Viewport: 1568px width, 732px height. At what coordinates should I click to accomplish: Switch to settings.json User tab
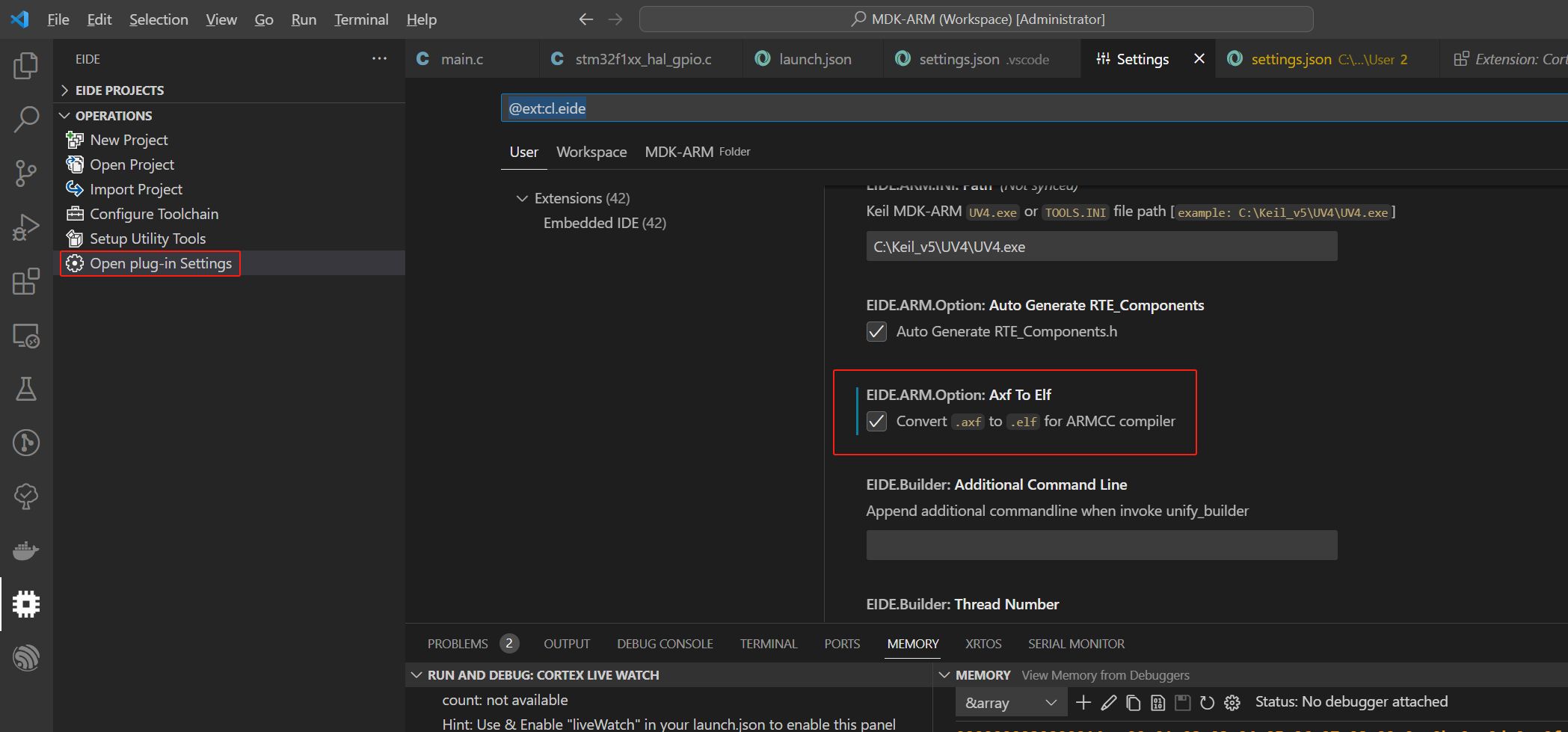click(1328, 59)
